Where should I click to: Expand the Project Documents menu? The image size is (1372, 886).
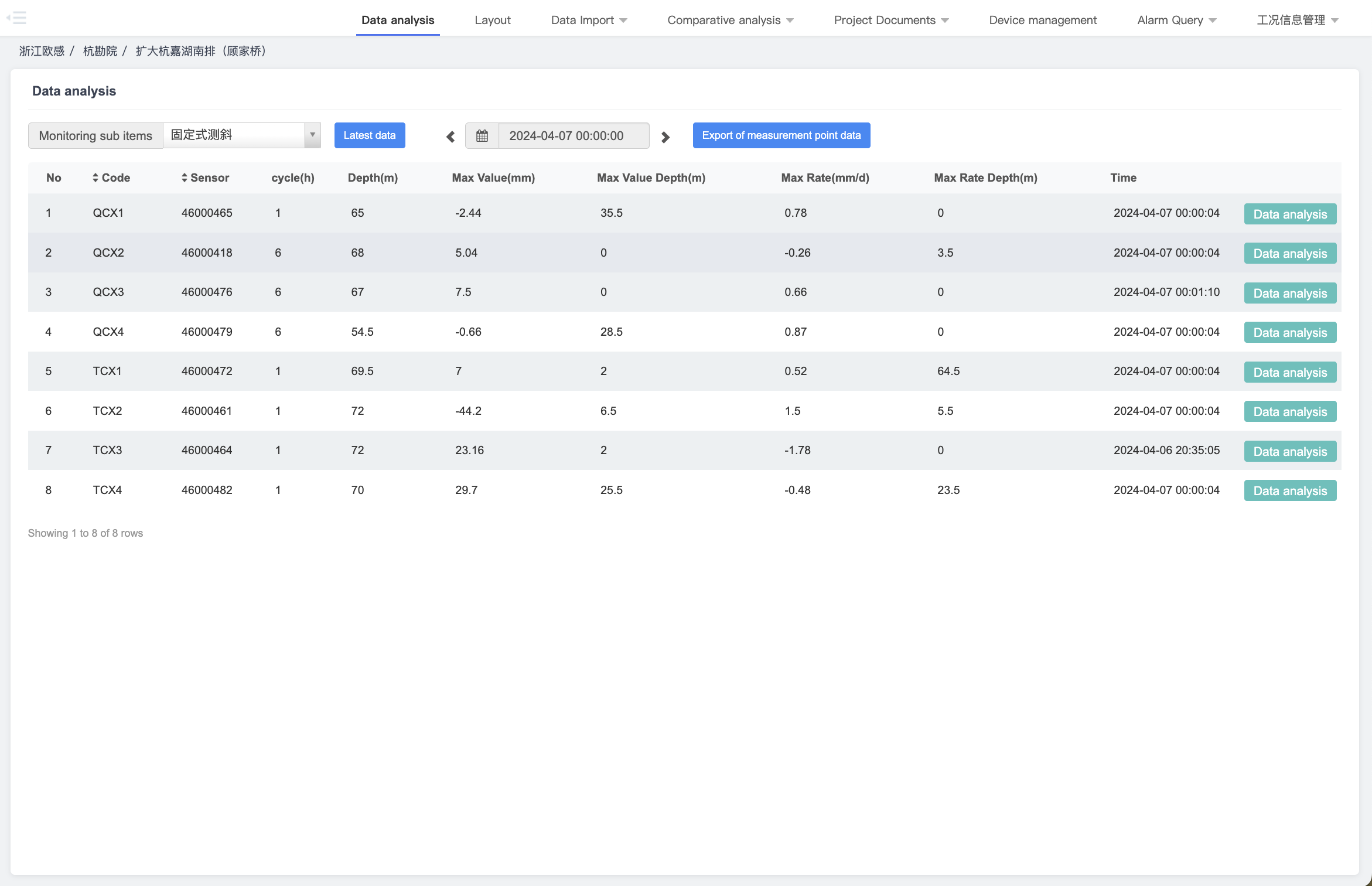891,20
